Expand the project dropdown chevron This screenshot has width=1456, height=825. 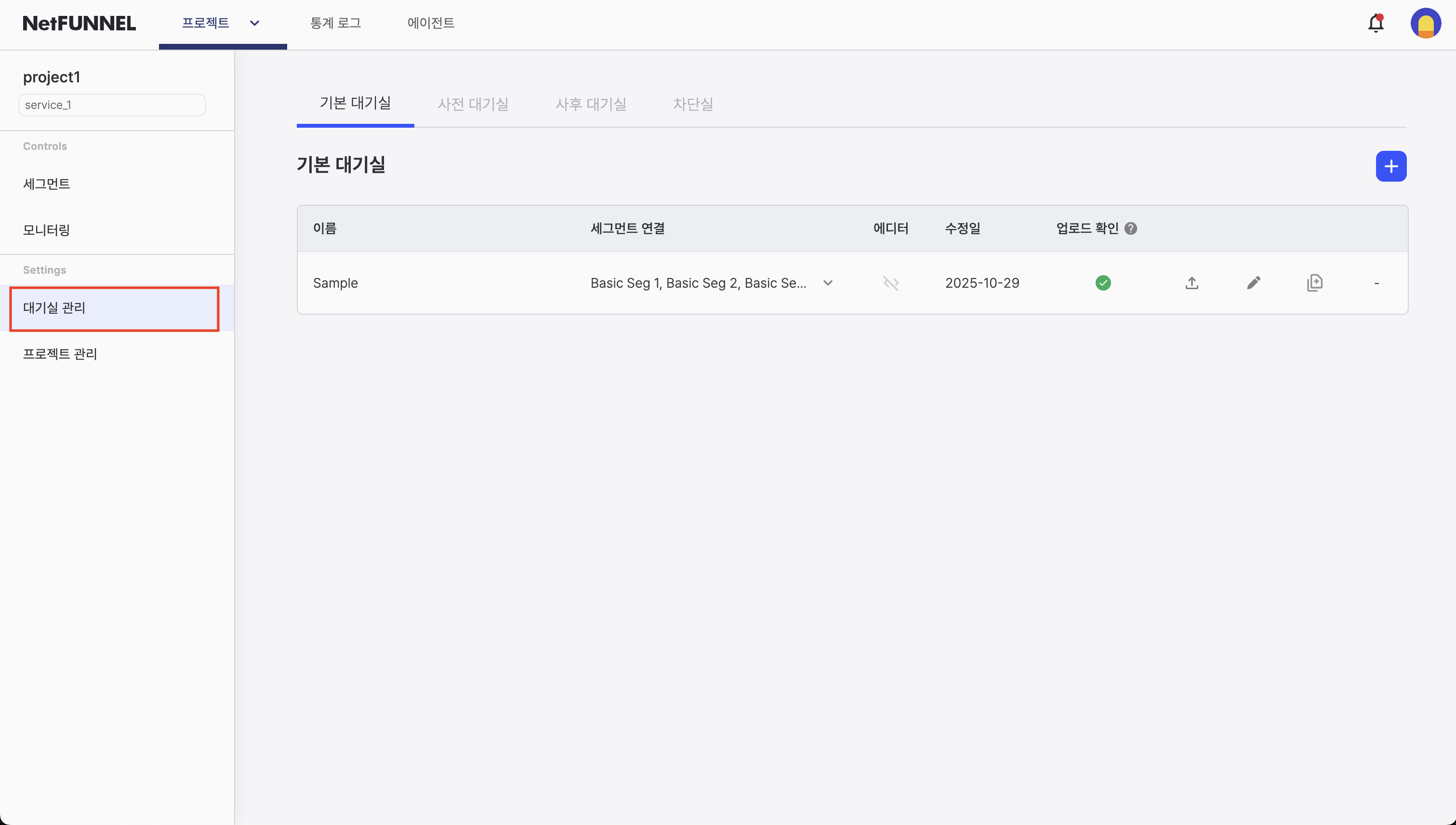[254, 23]
